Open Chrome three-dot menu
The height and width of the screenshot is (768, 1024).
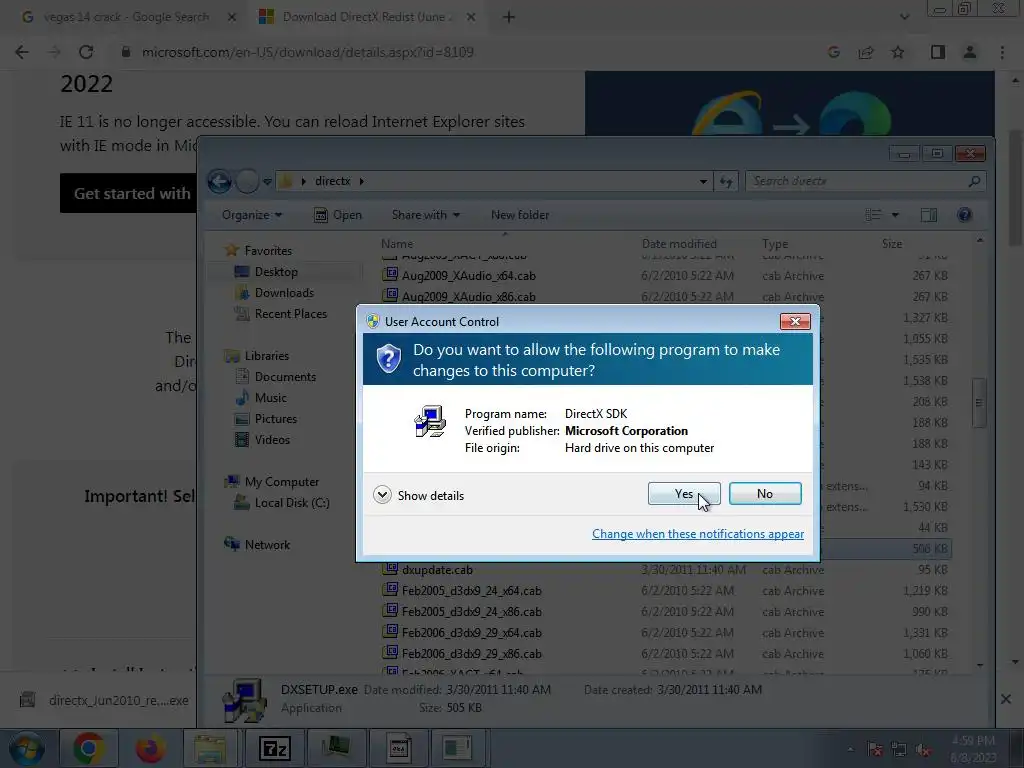[1002, 52]
